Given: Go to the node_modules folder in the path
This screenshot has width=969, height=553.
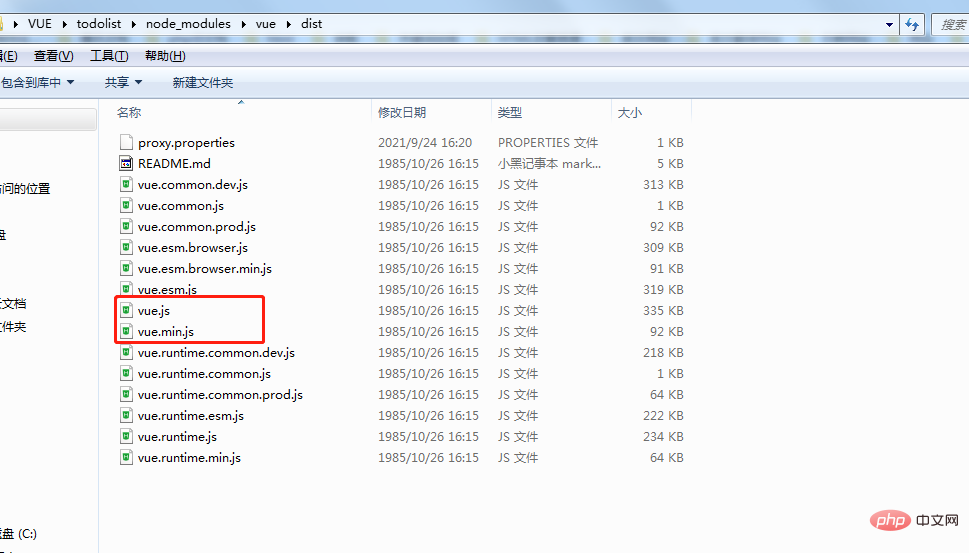Looking at the screenshot, I should [x=188, y=24].
